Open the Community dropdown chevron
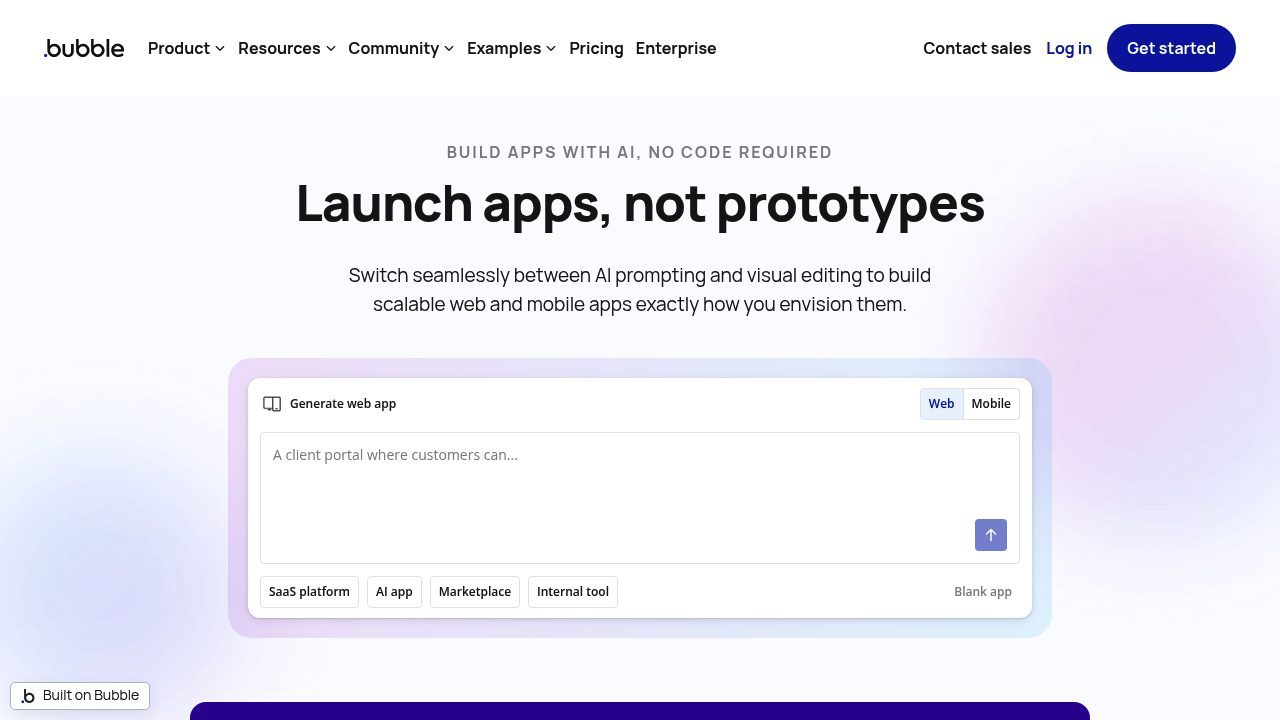 [x=448, y=48]
